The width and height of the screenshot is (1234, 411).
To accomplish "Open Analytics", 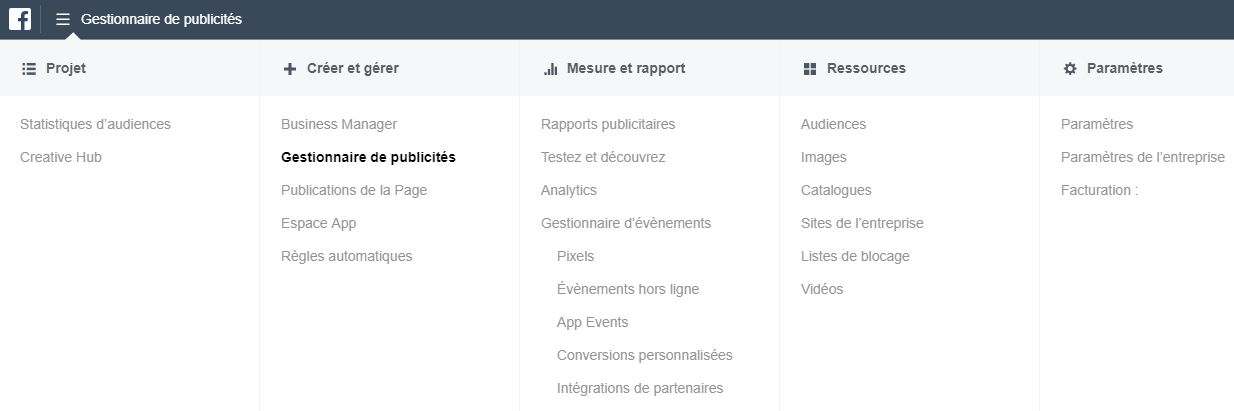I will pos(569,190).
